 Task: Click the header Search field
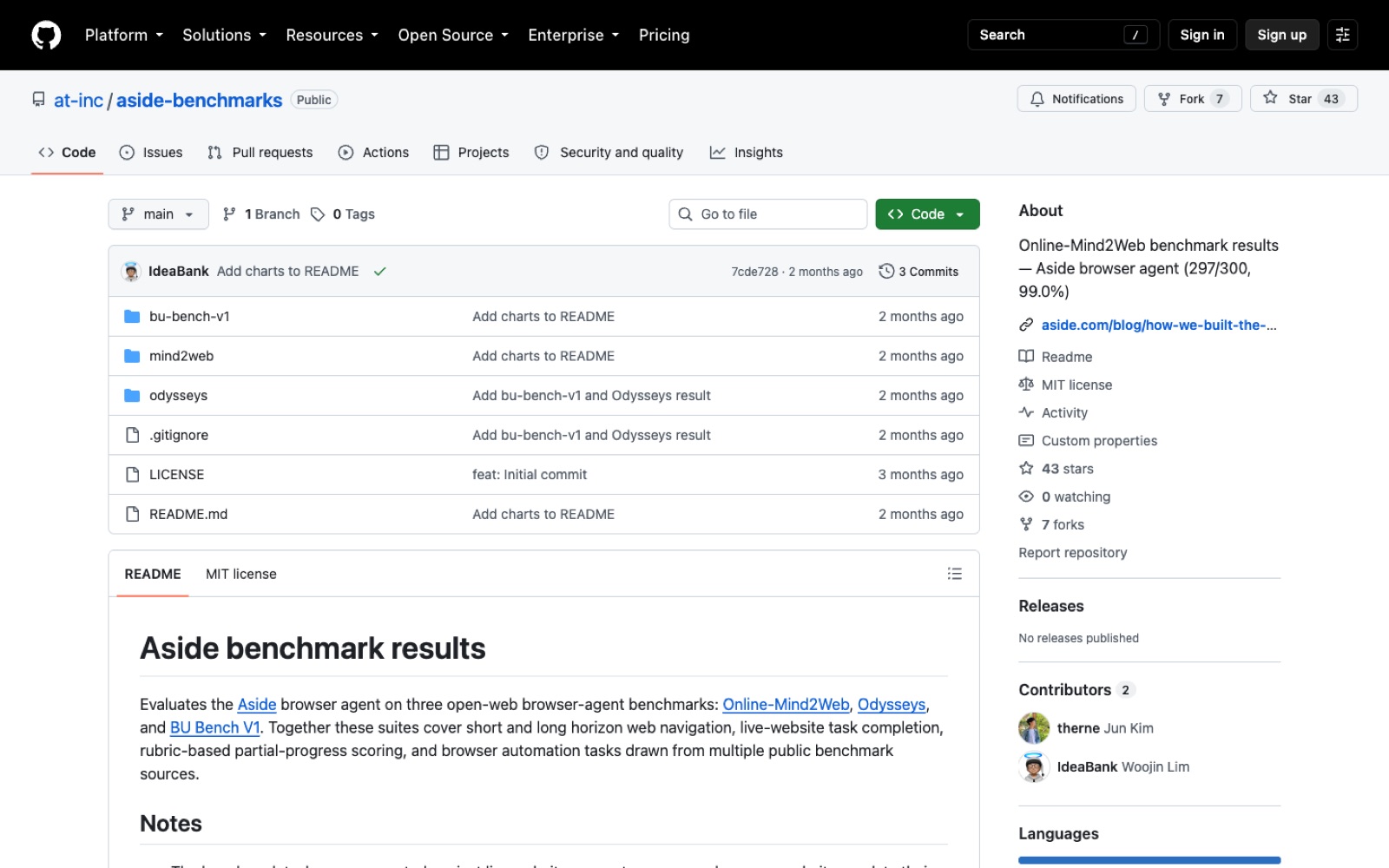pyautogui.click(x=1063, y=35)
